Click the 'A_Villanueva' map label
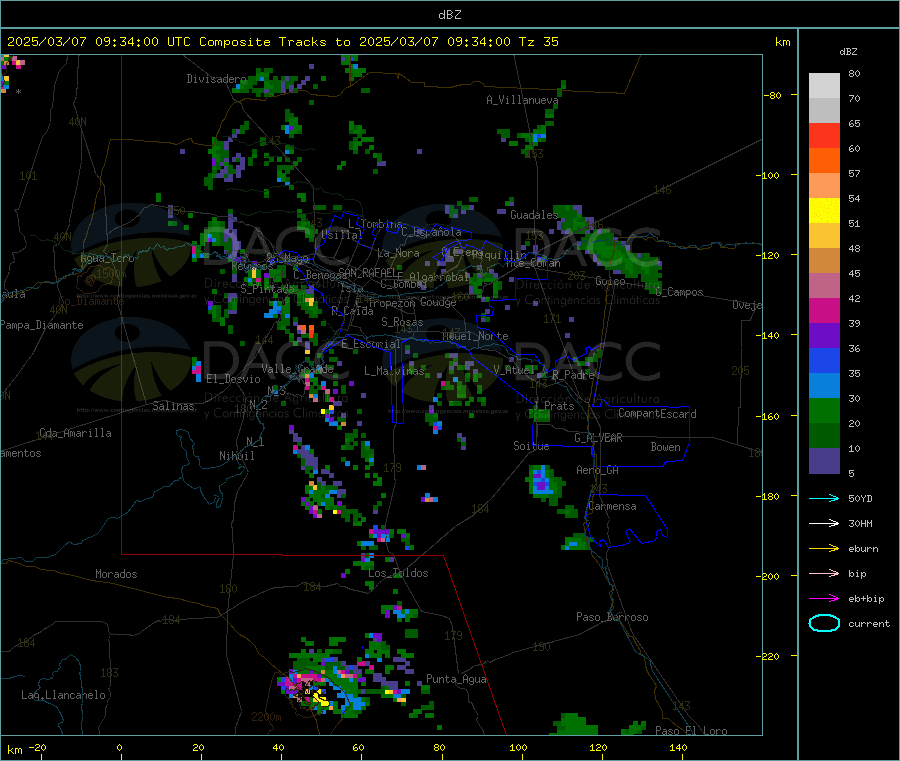This screenshot has height=761, width=900. (x=522, y=100)
